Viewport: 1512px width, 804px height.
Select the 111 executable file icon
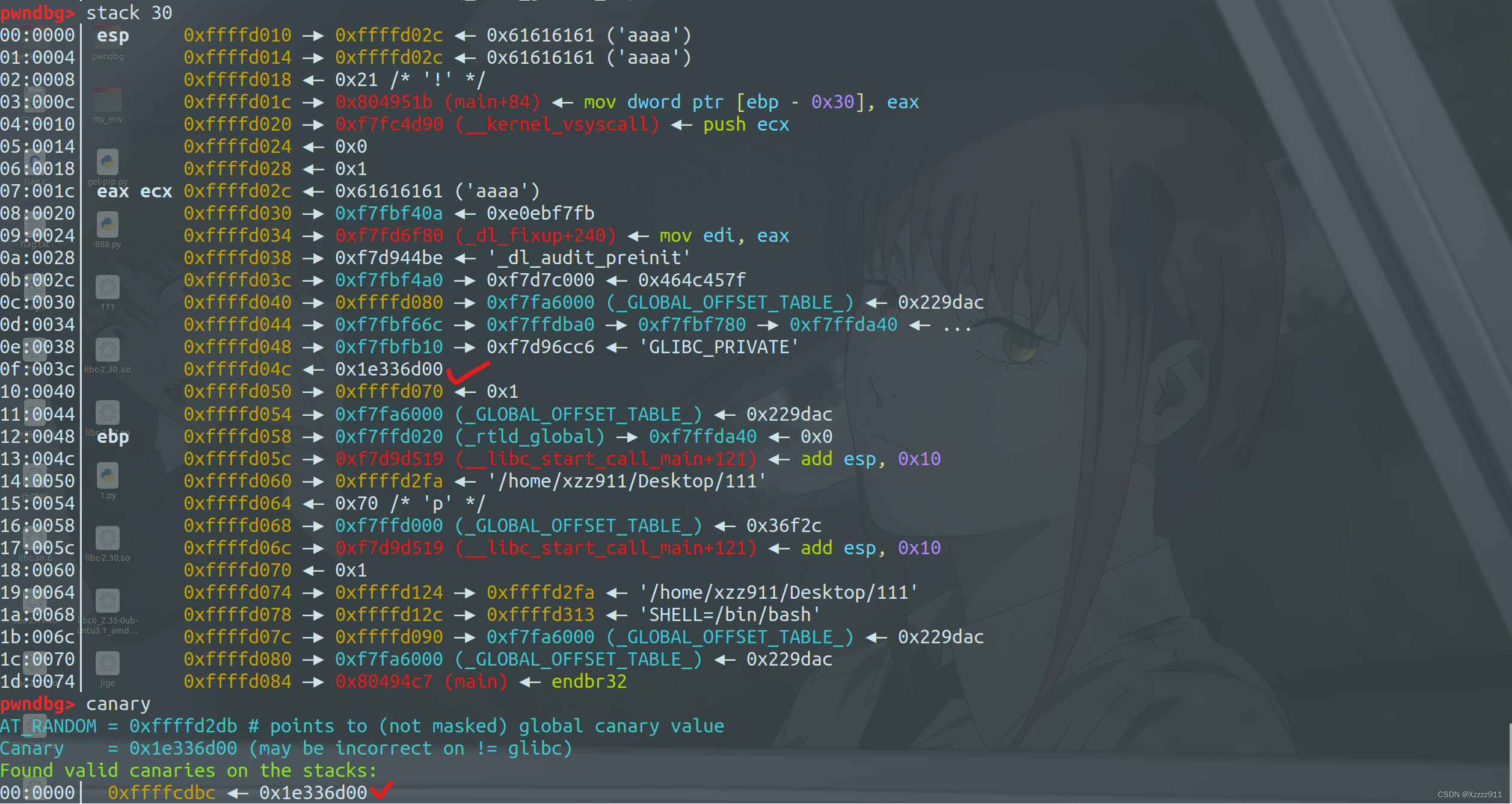tap(108, 288)
